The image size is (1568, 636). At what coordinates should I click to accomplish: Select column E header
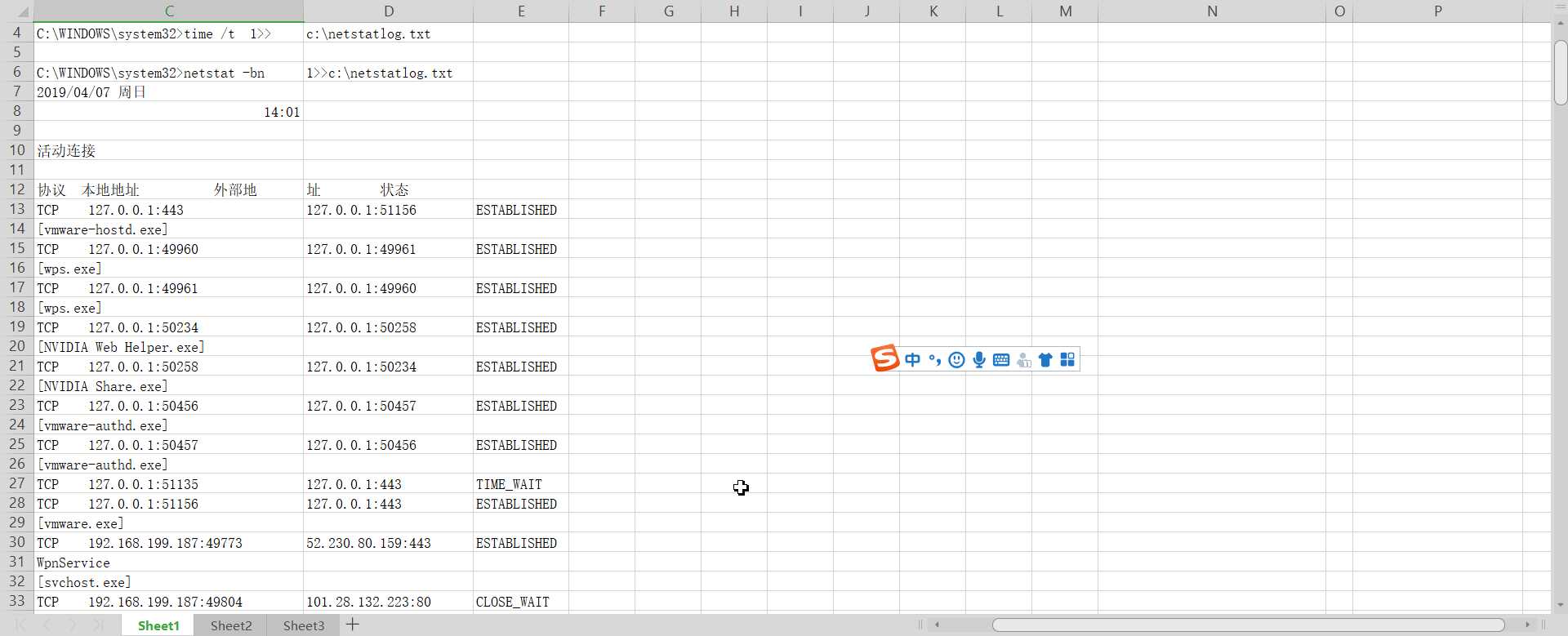coord(521,11)
